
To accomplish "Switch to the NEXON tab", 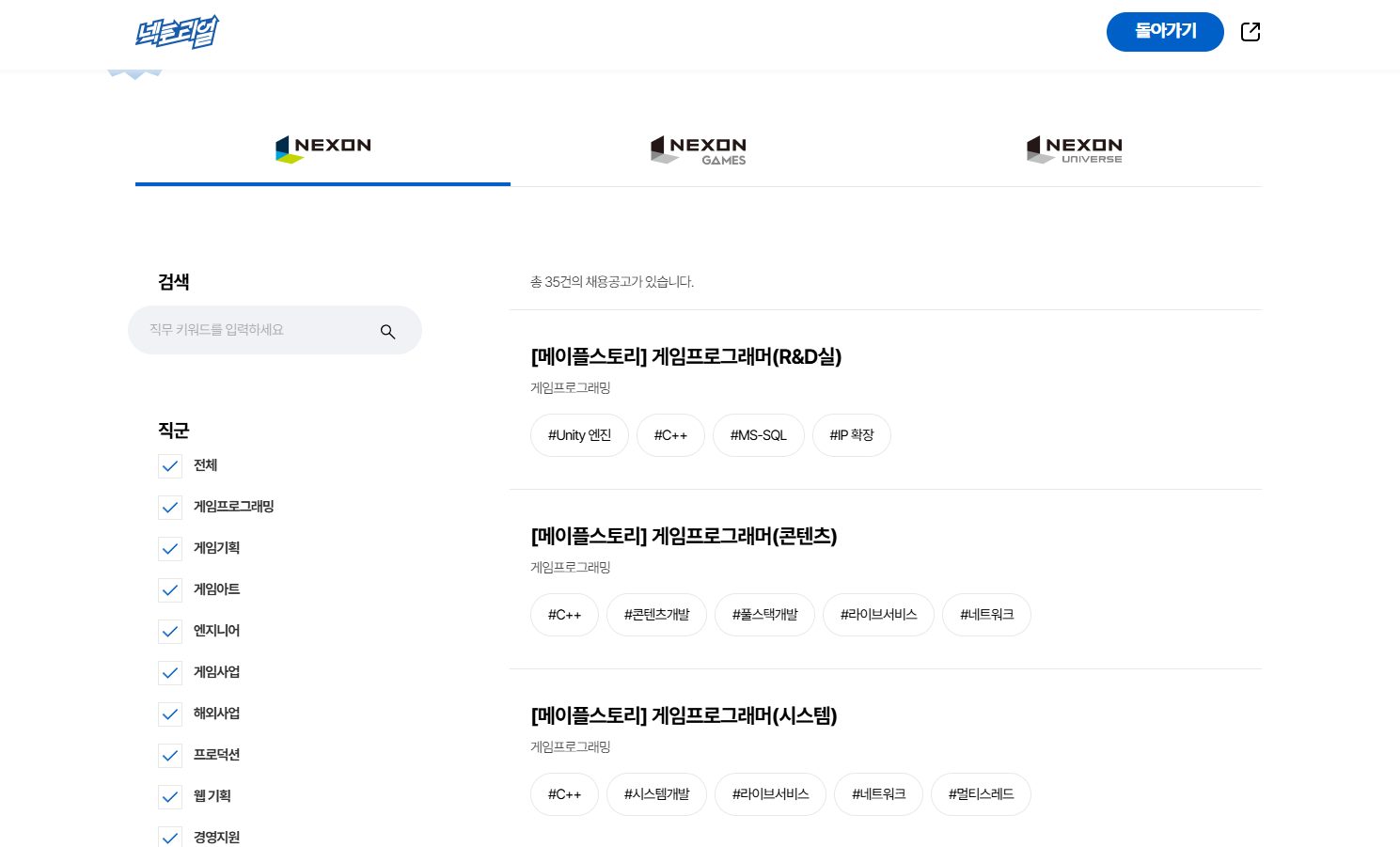I will click(x=322, y=149).
